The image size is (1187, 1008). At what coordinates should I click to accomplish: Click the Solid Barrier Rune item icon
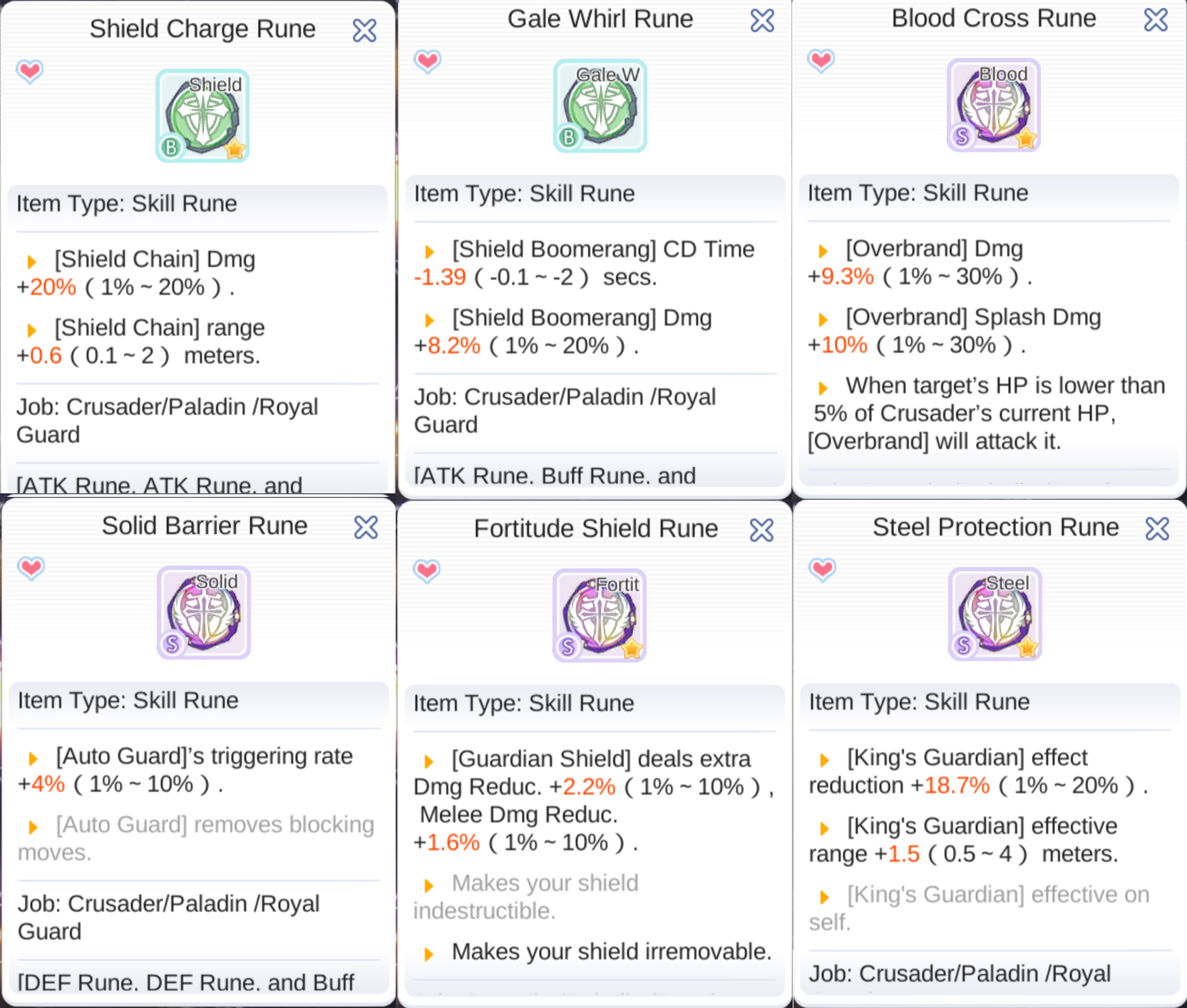point(204,612)
